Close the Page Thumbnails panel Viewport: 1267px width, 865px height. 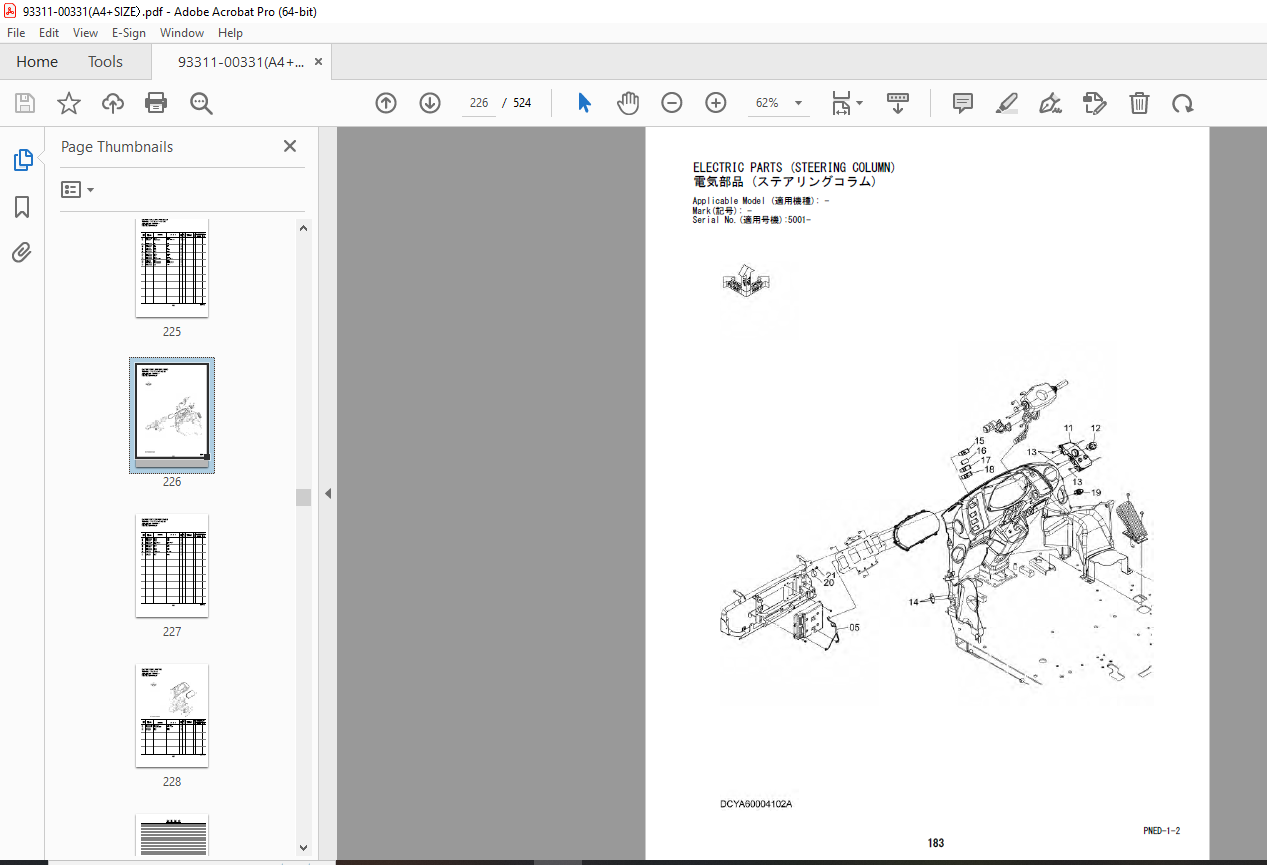tap(290, 146)
